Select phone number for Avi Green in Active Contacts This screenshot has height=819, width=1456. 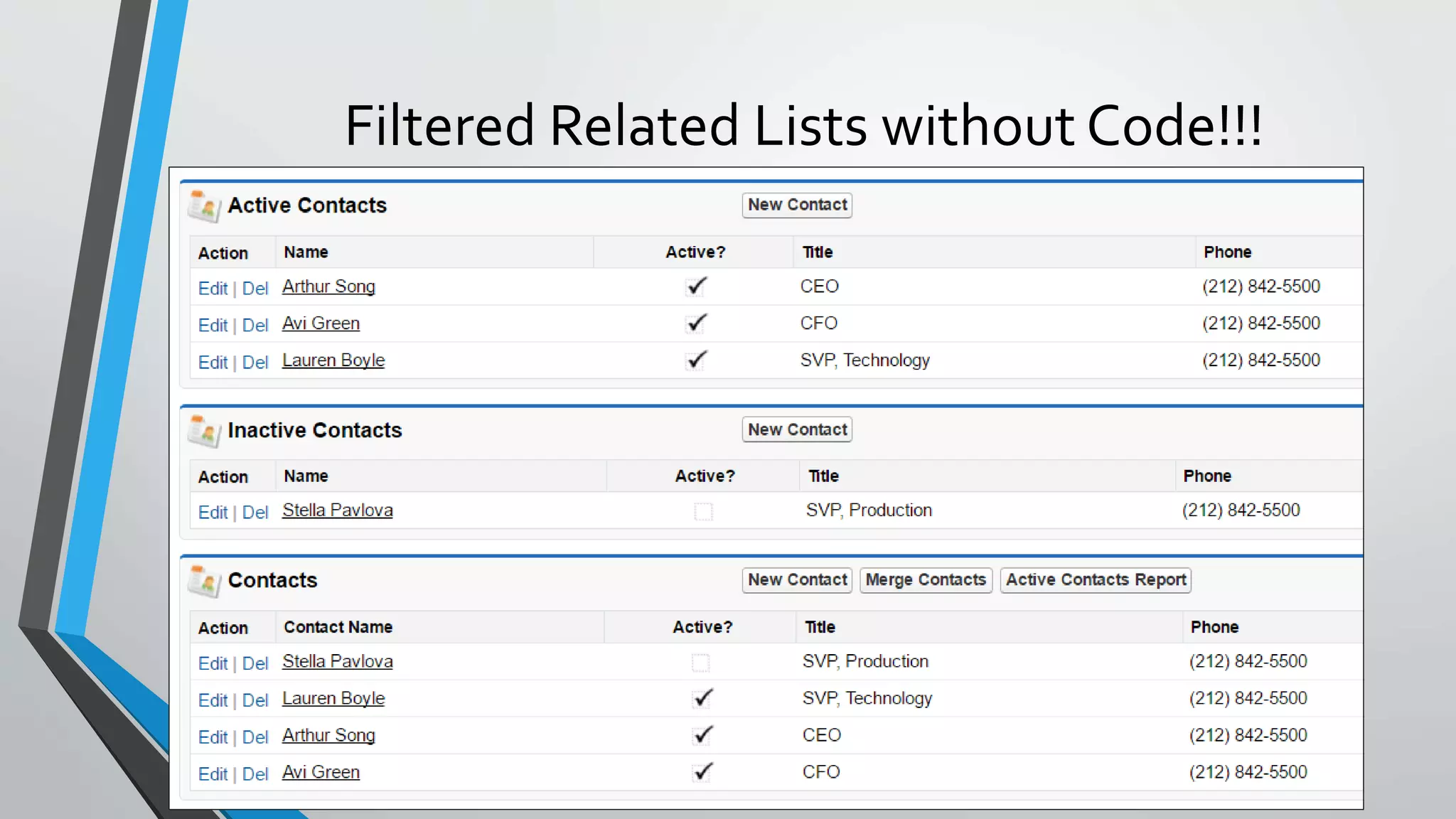(1261, 323)
